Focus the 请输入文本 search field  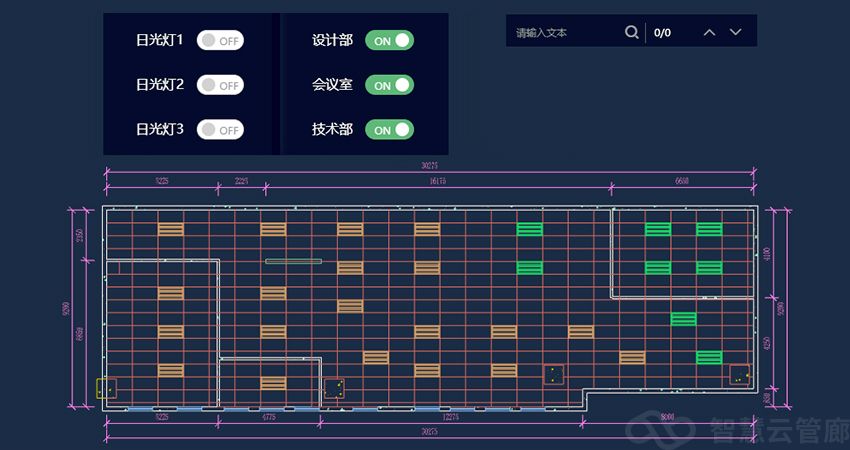pyautogui.click(x=565, y=33)
